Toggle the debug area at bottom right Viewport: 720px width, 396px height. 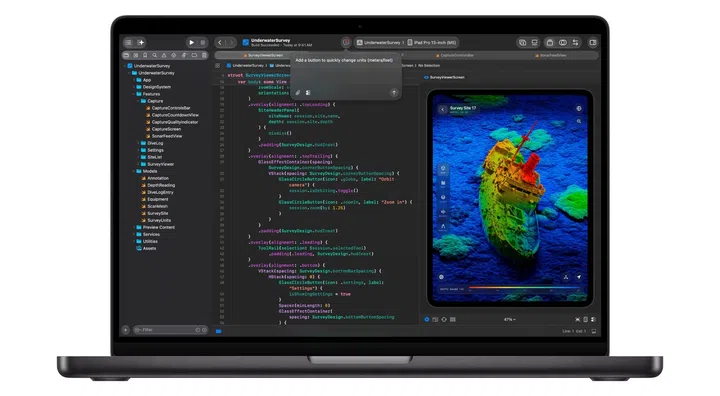click(x=594, y=331)
